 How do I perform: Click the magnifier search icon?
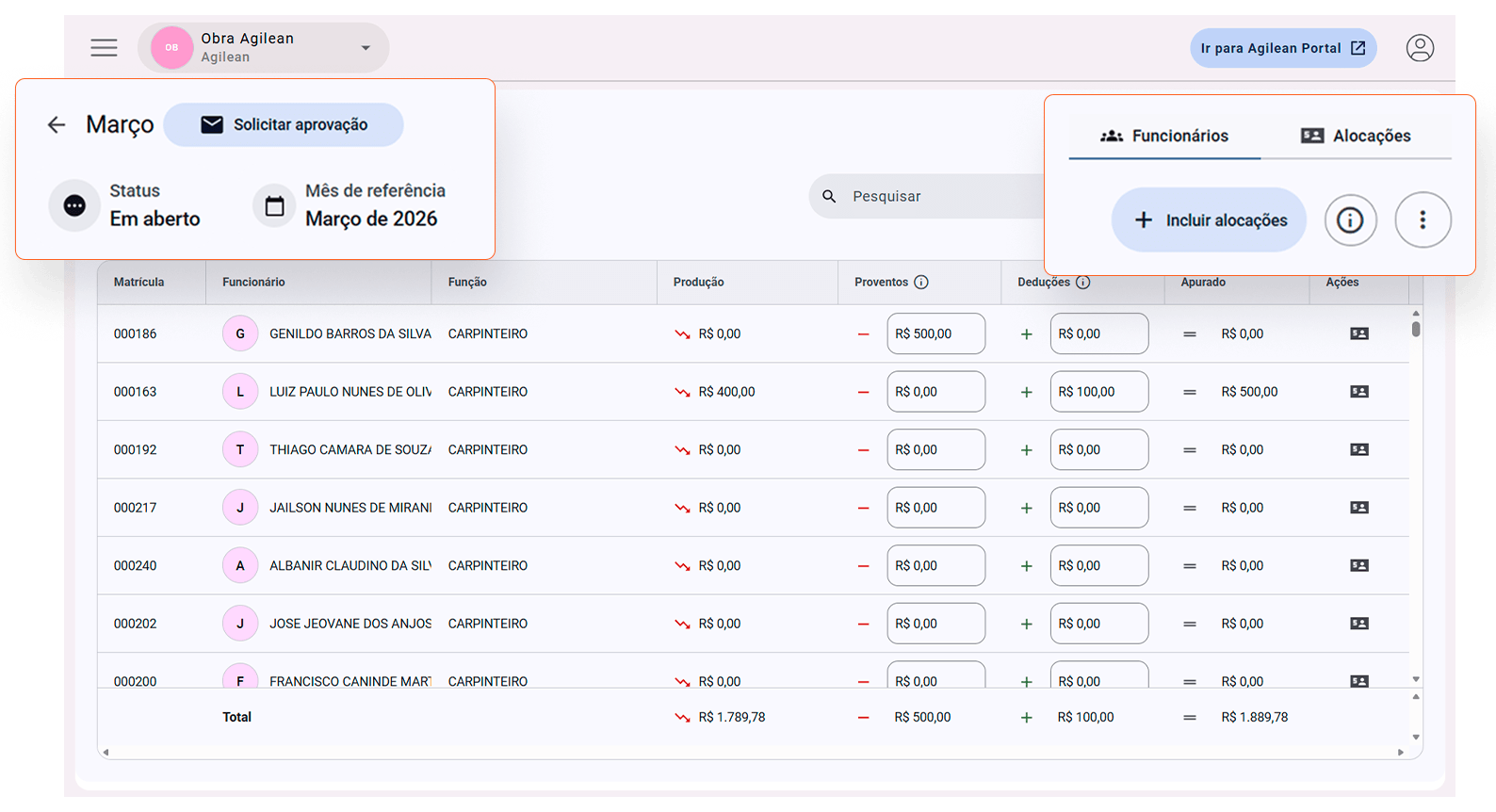click(x=829, y=196)
